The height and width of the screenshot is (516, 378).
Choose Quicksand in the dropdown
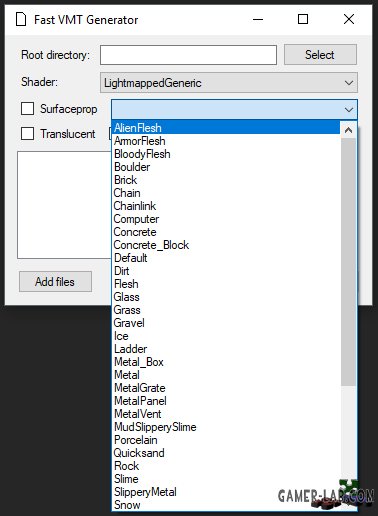coord(226,453)
